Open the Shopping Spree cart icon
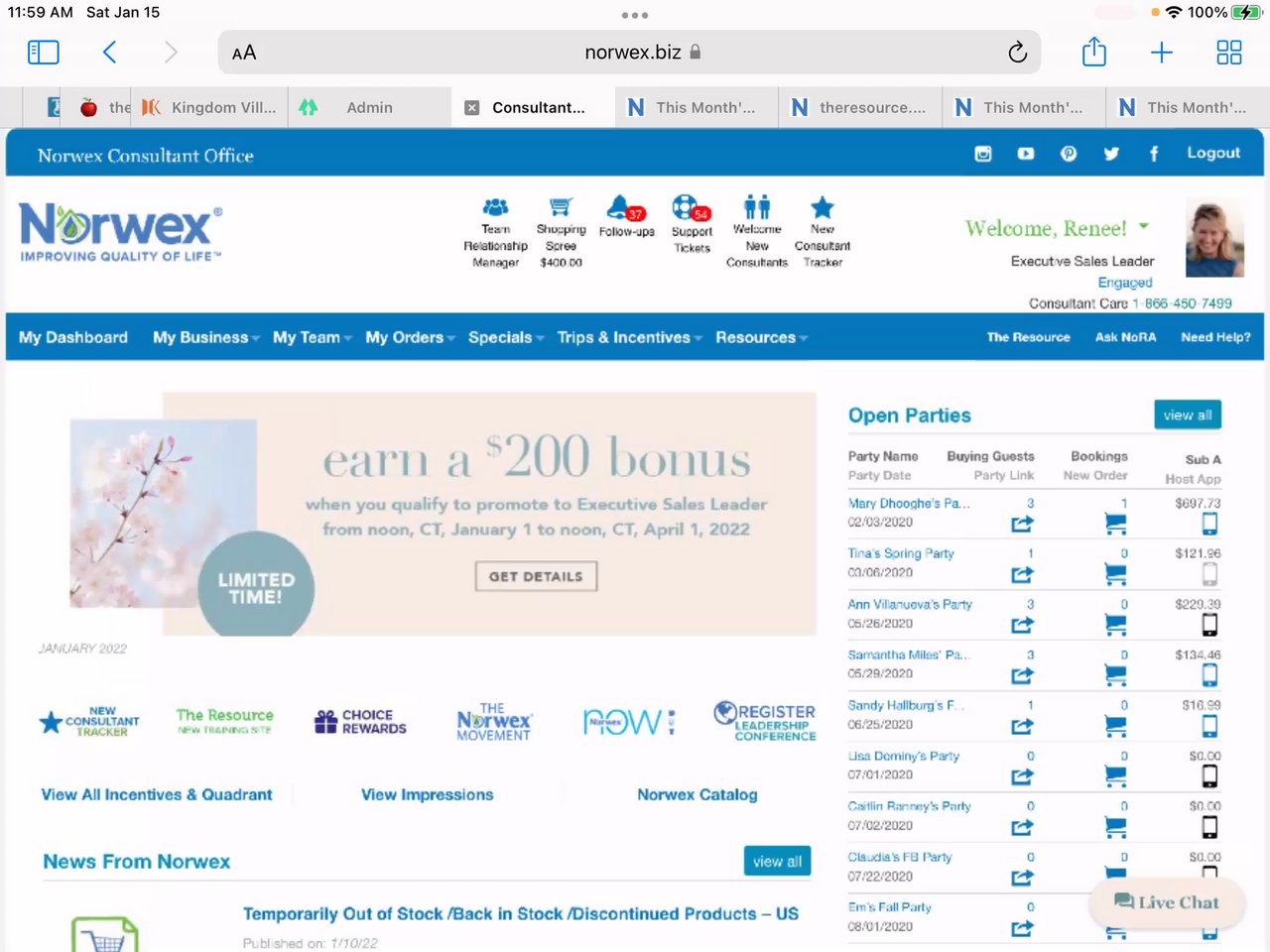 click(561, 207)
